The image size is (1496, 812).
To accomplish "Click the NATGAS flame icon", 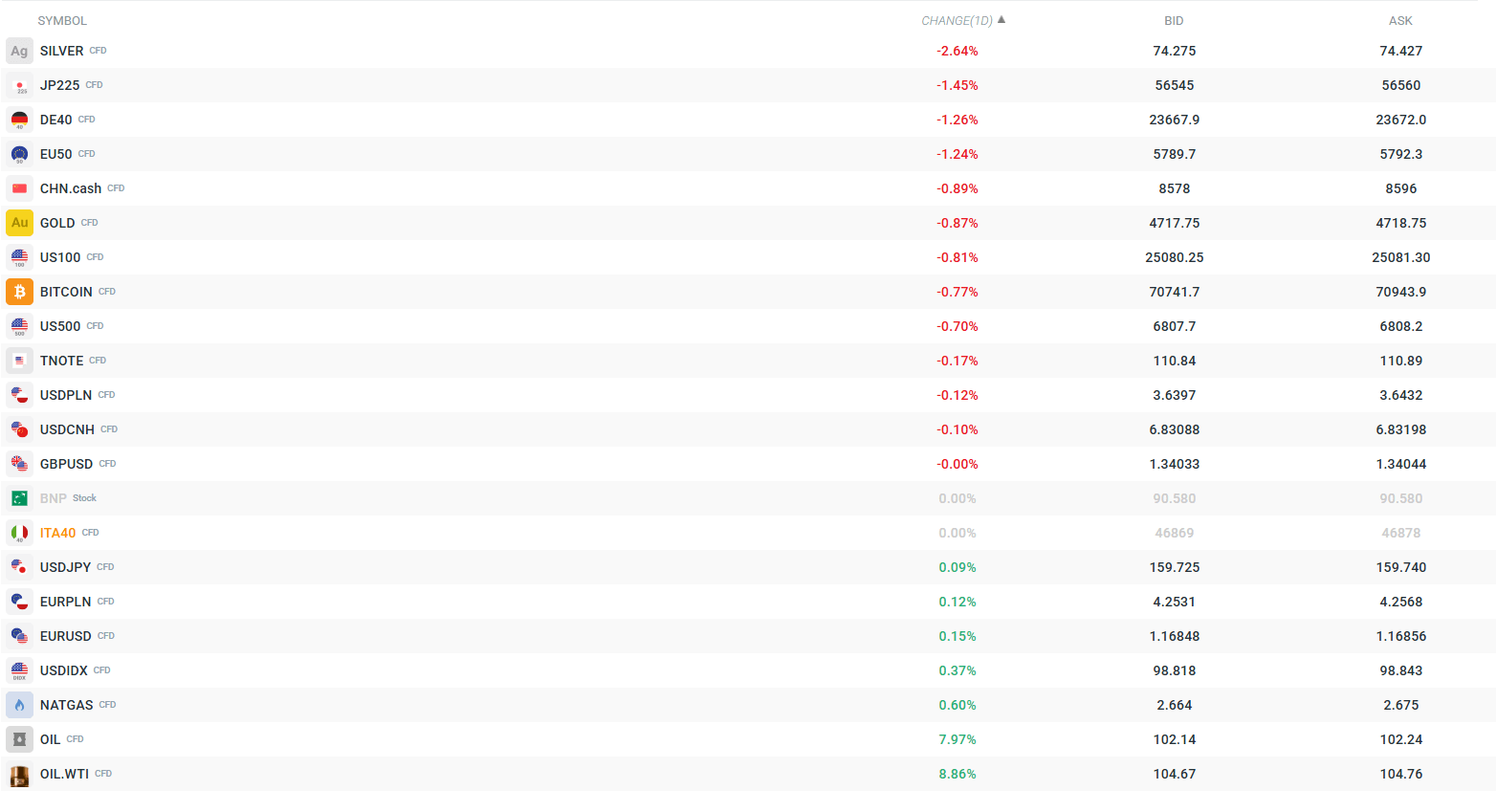I will pos(19,705).
